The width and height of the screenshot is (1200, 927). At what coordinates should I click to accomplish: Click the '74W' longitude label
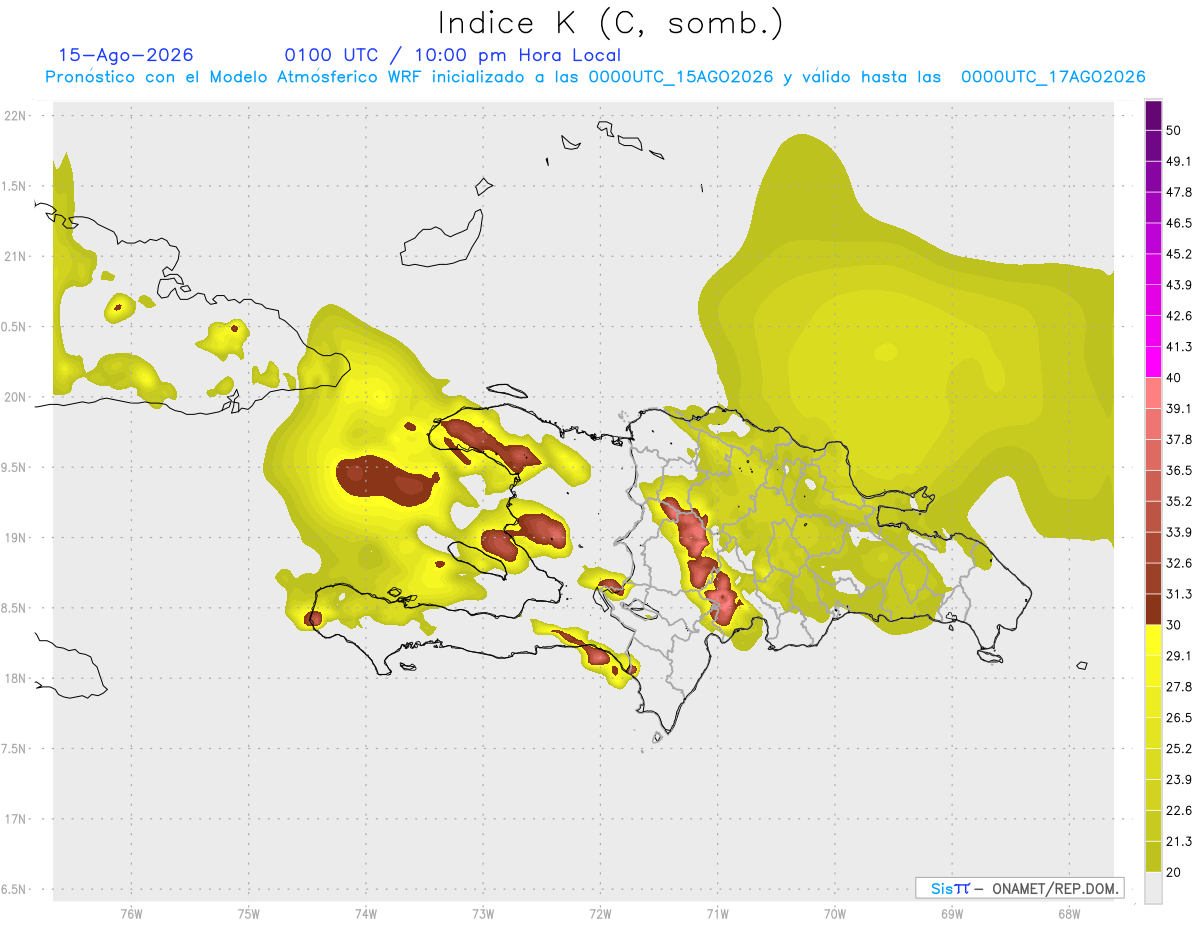click(365, 914)
